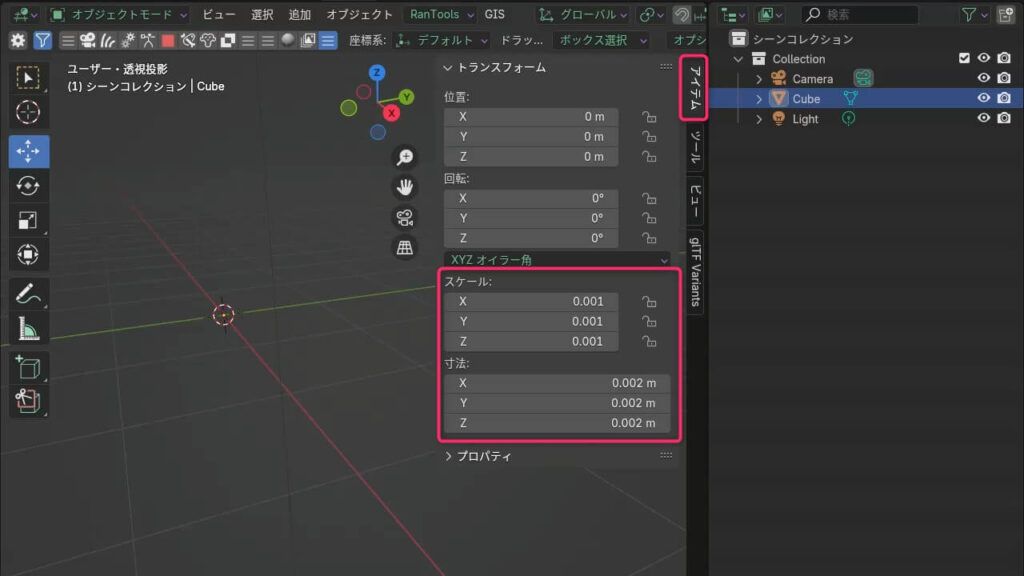Open the RanTools dropdown menu
This screenshot has width=1024, height=576.
[x=441, y=14]
